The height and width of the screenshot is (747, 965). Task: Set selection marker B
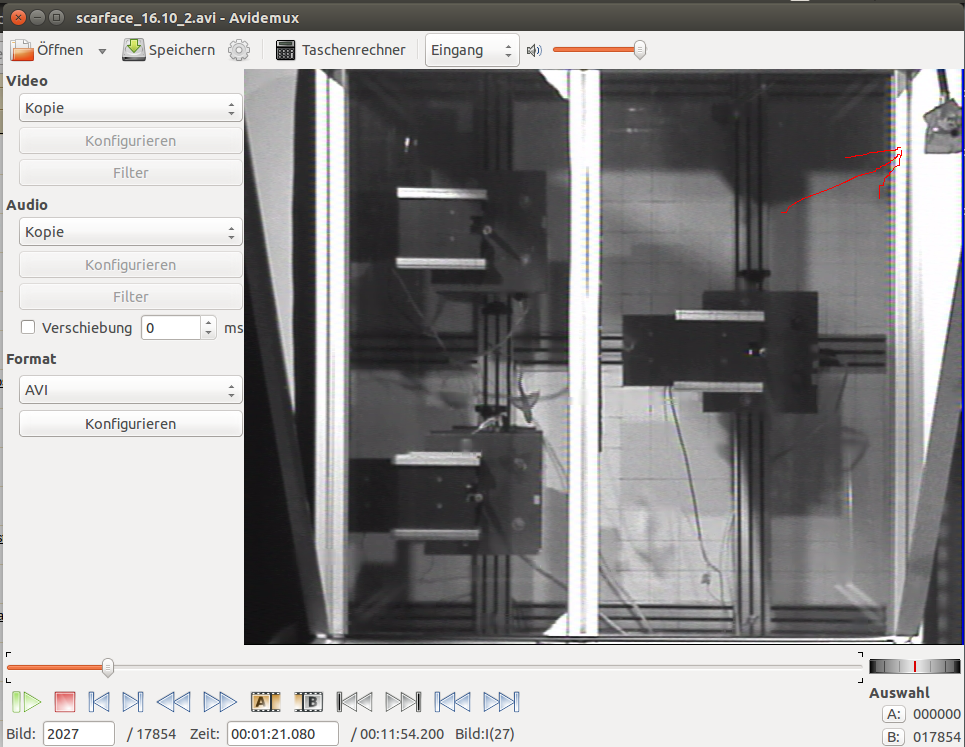pyautogui.click(x=309, y=702)
